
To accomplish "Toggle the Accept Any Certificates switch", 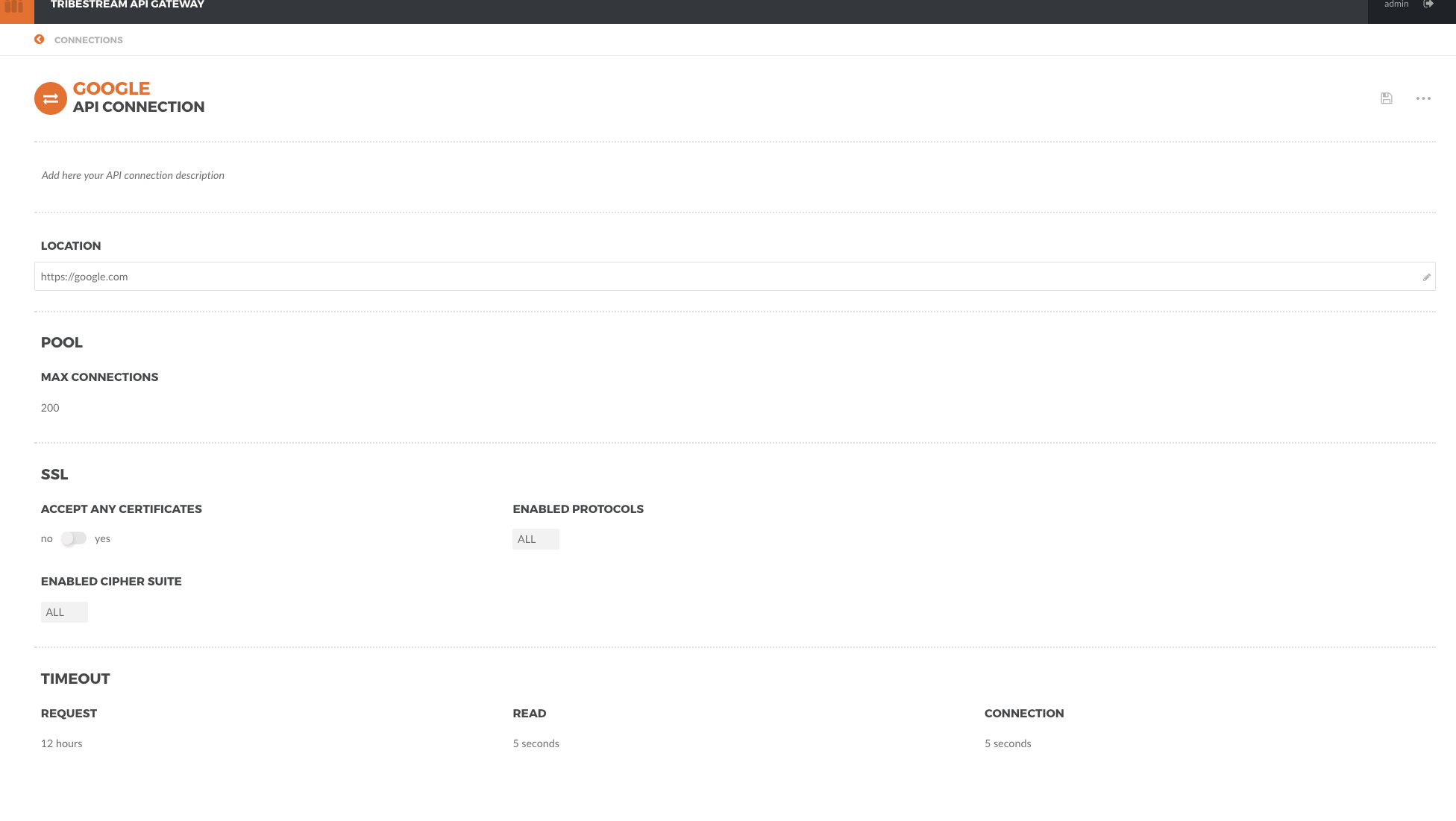I will click(x=74, y=538).
